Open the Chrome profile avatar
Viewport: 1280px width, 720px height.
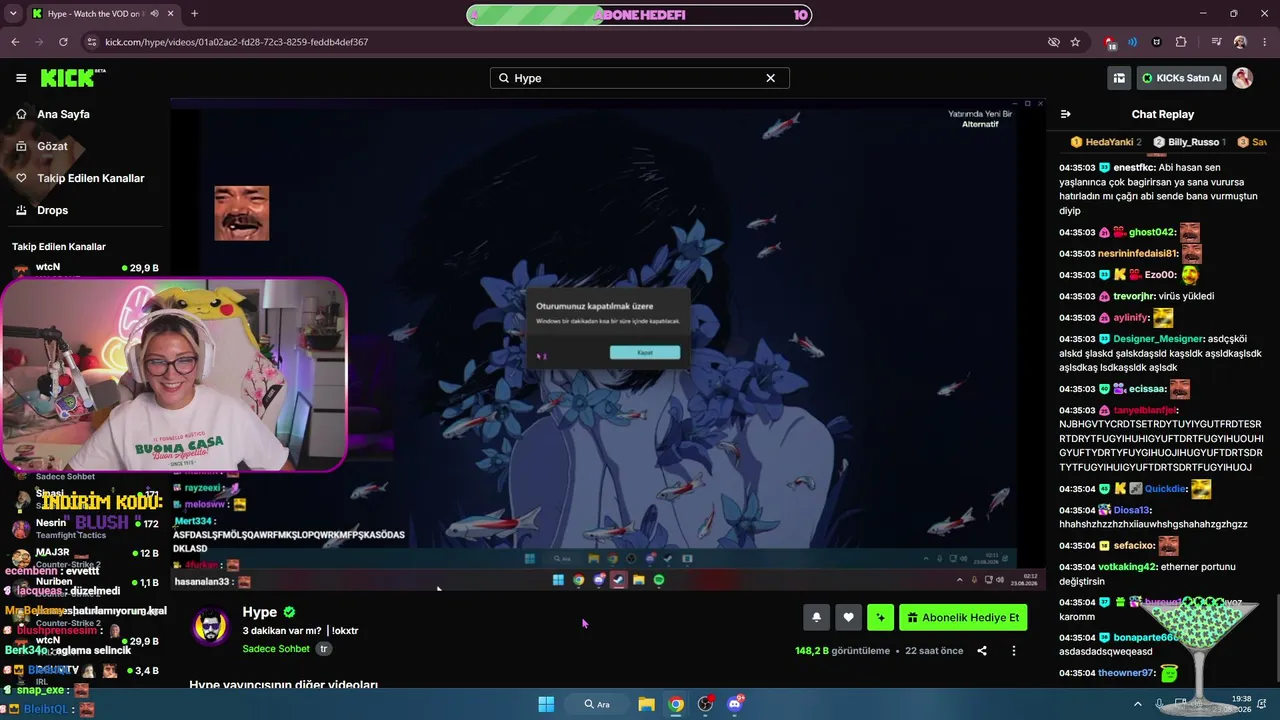tap(1240, 42)
